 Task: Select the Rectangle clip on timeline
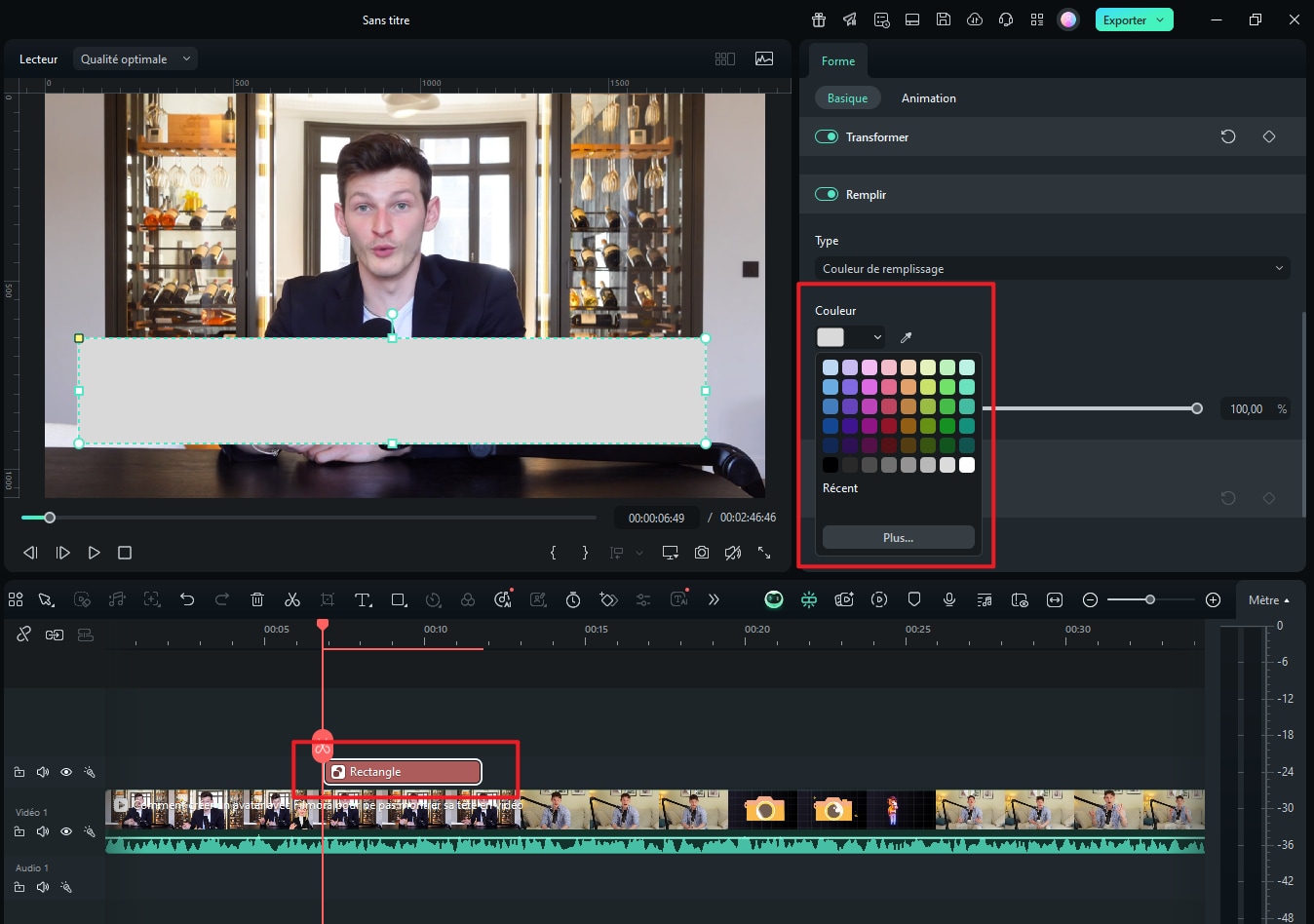(x=403, y=772)
